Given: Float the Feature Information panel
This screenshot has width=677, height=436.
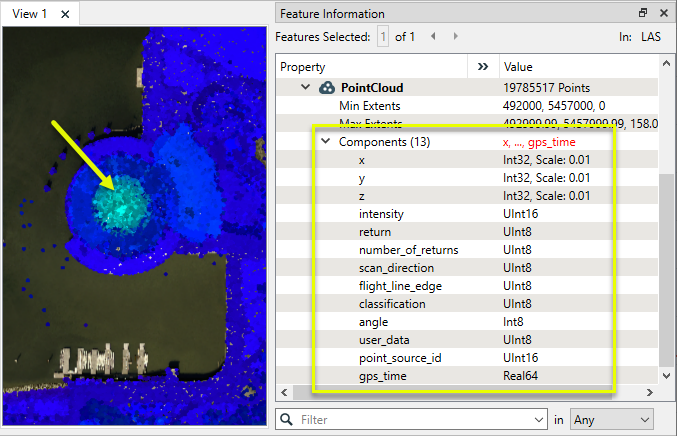Looking at the screenshot, I should coord(643,13).
